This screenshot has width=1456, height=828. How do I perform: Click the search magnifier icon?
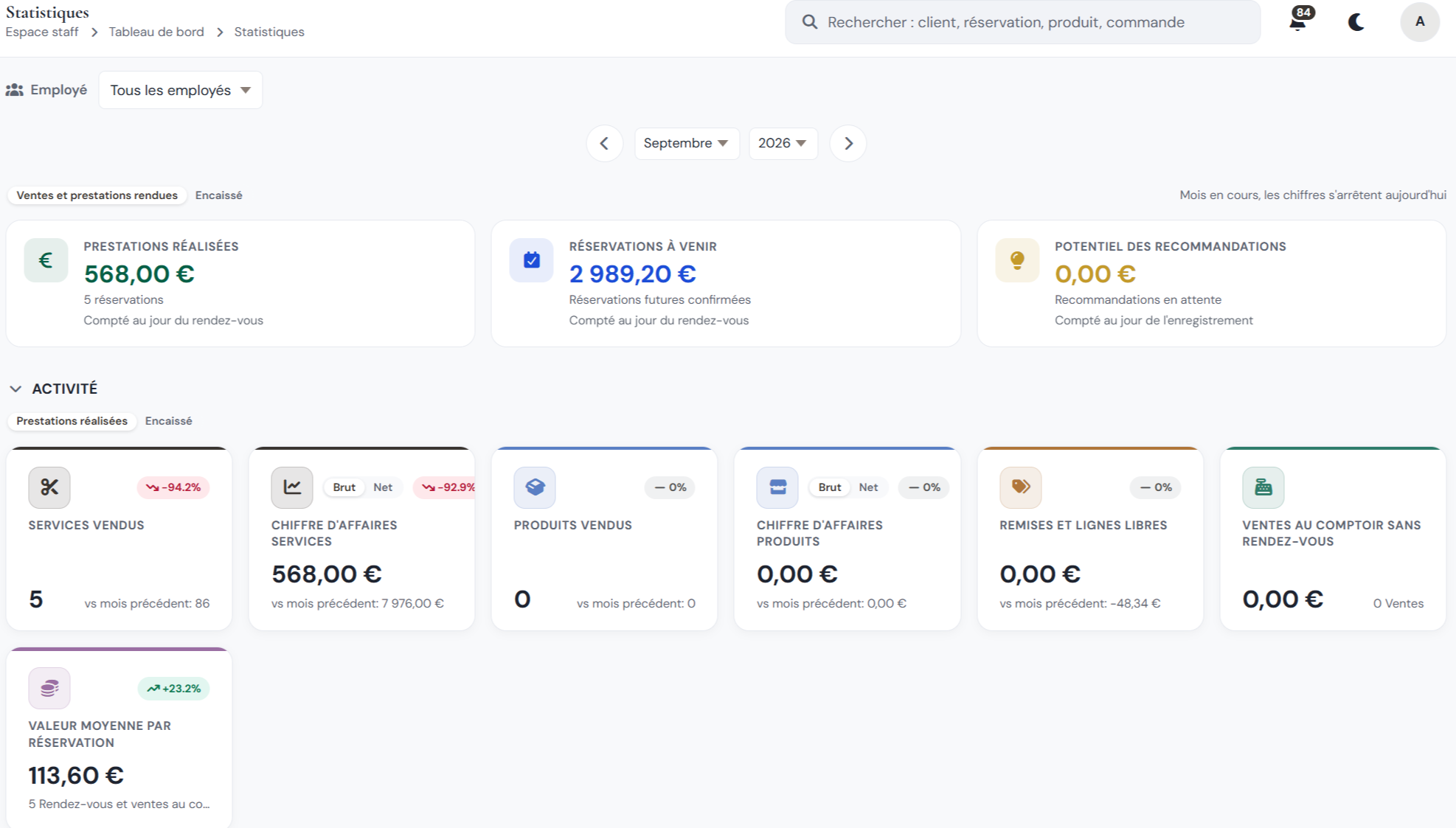(810, 22)
